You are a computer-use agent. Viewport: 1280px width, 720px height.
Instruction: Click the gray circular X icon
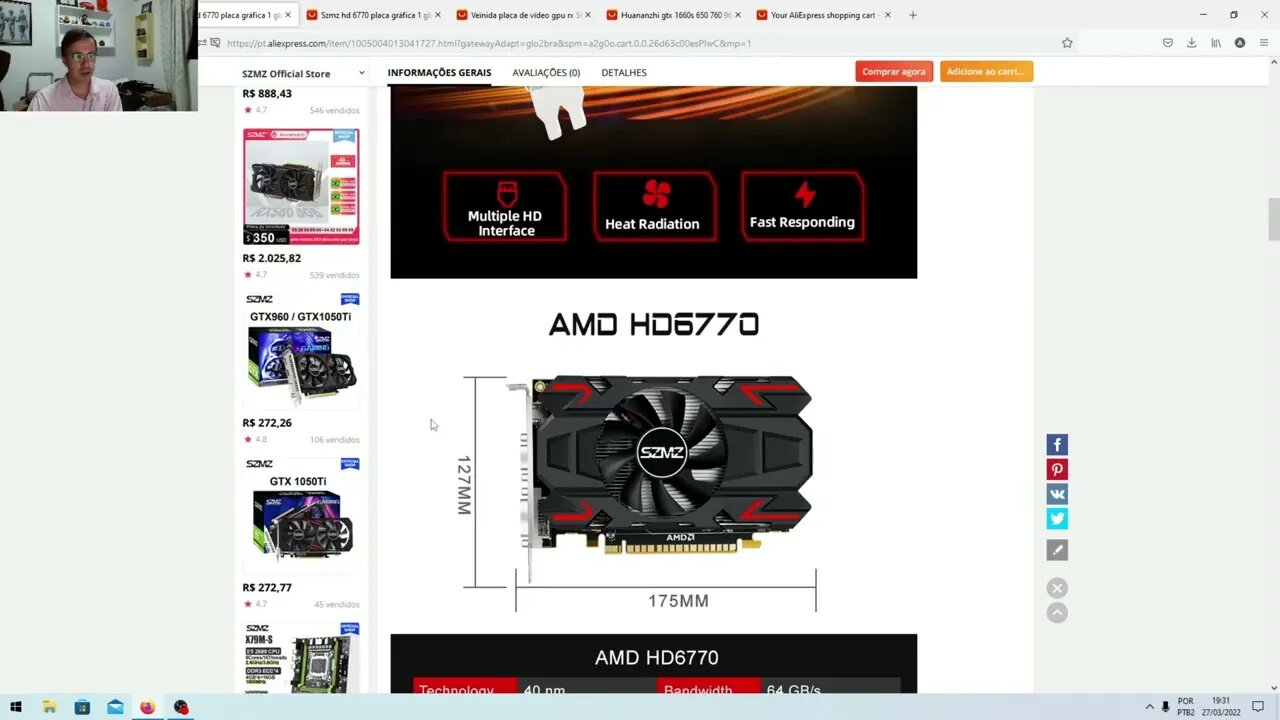coord(1057,588)
